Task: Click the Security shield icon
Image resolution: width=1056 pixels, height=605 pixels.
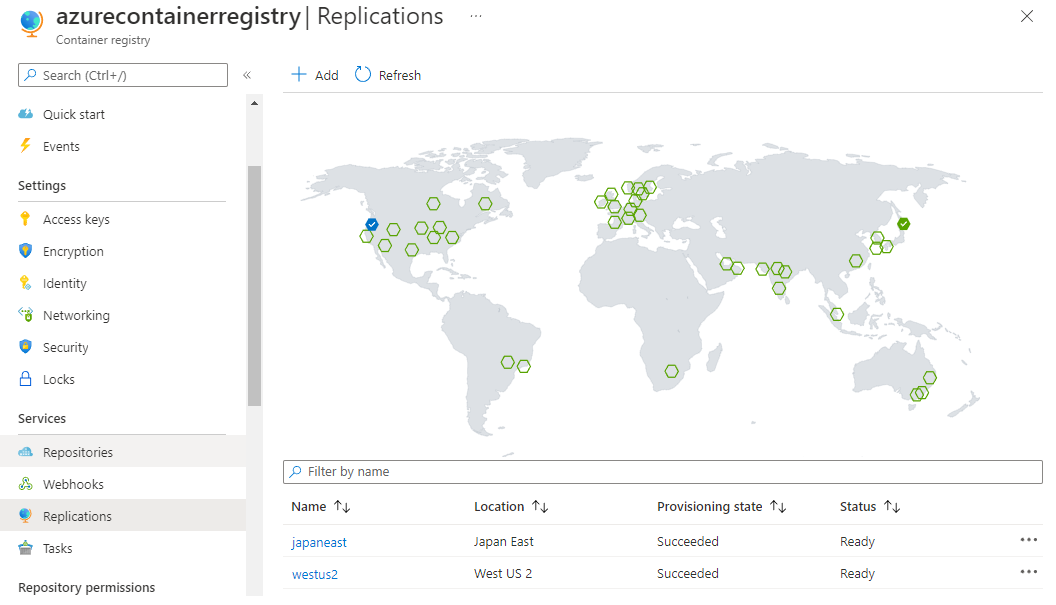Action: click(x=26, y=346)
